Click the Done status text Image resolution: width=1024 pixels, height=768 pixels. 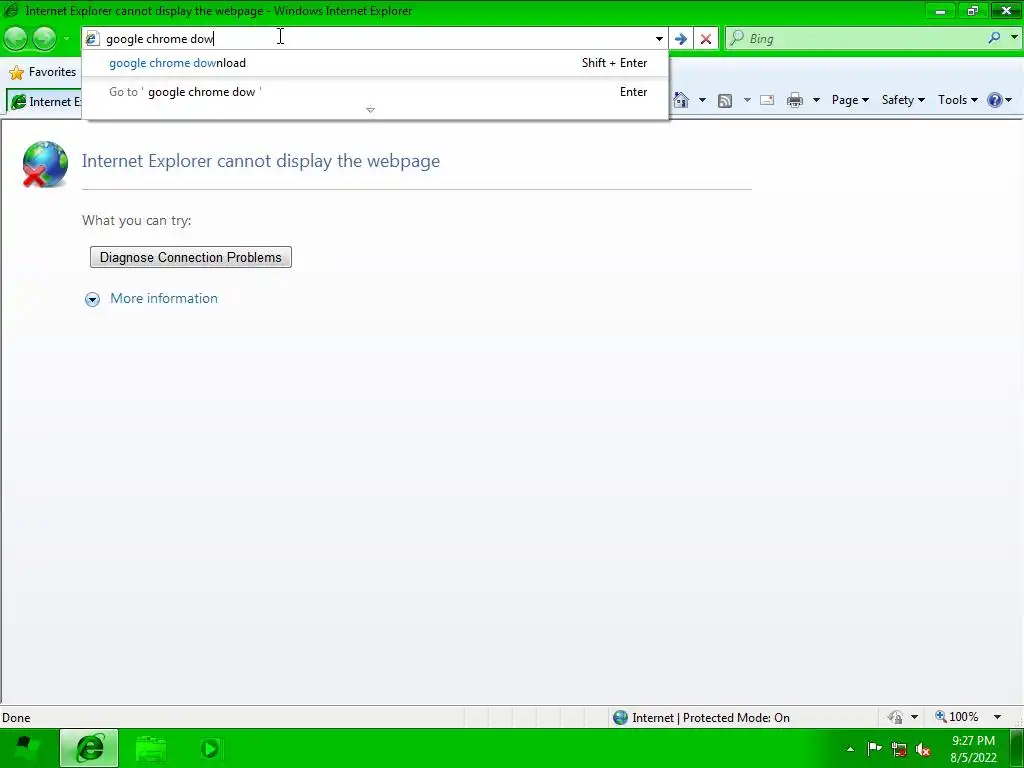pos(16,718)
